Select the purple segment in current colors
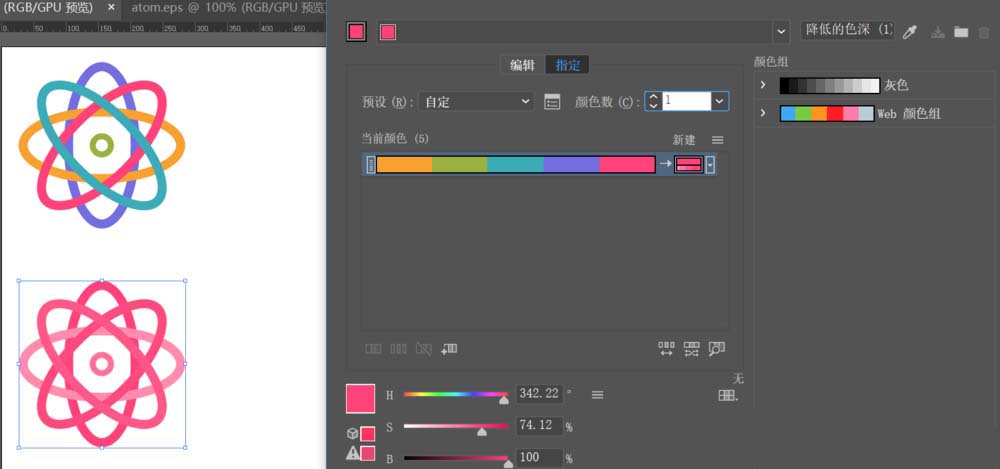 tap(571, 165)
